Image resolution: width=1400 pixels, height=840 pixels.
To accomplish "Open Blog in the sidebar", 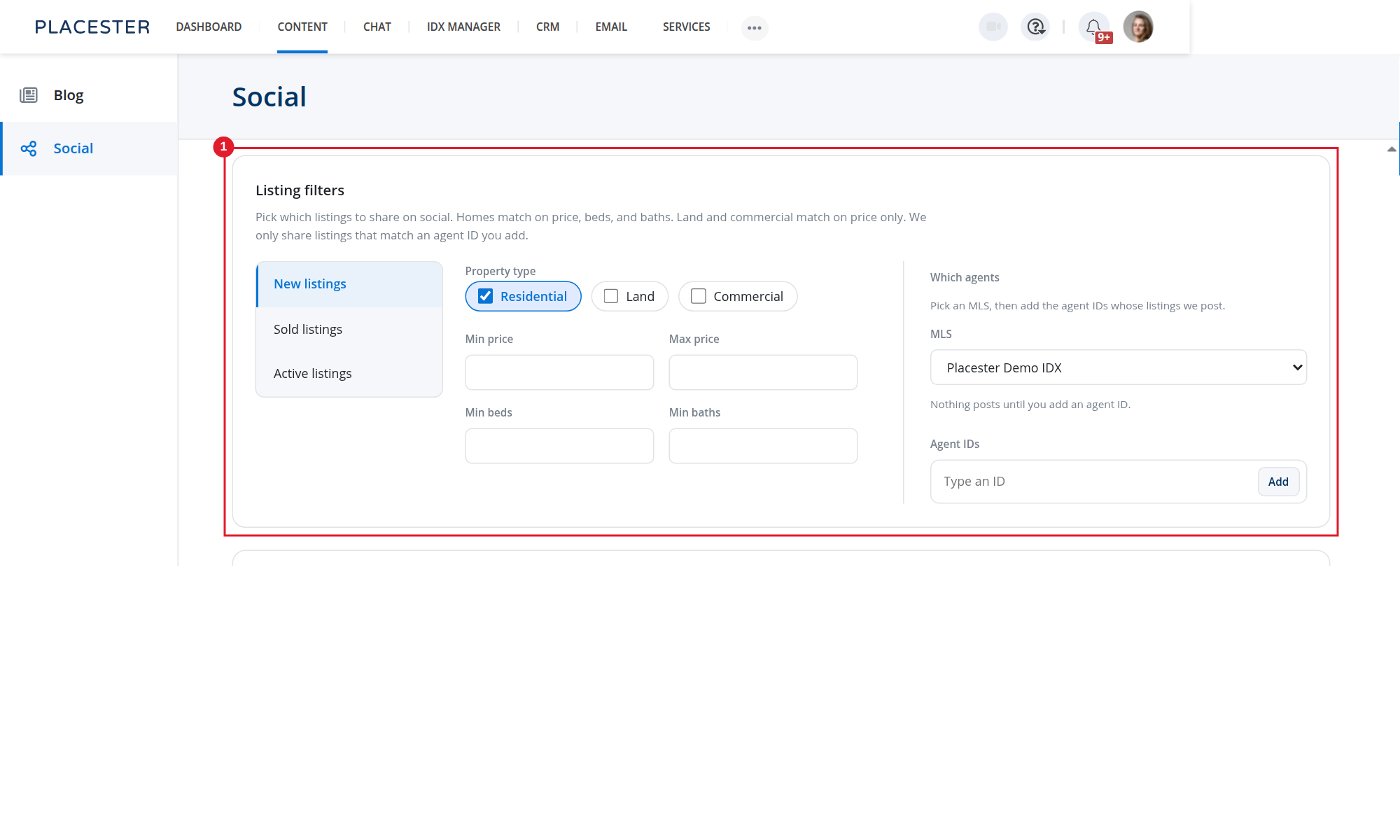I will coord(89,95).
